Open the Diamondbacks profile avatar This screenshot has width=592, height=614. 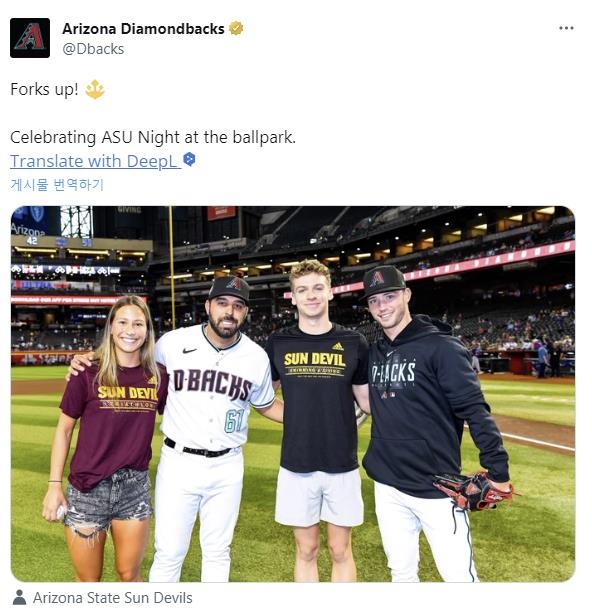click(30, 38)
